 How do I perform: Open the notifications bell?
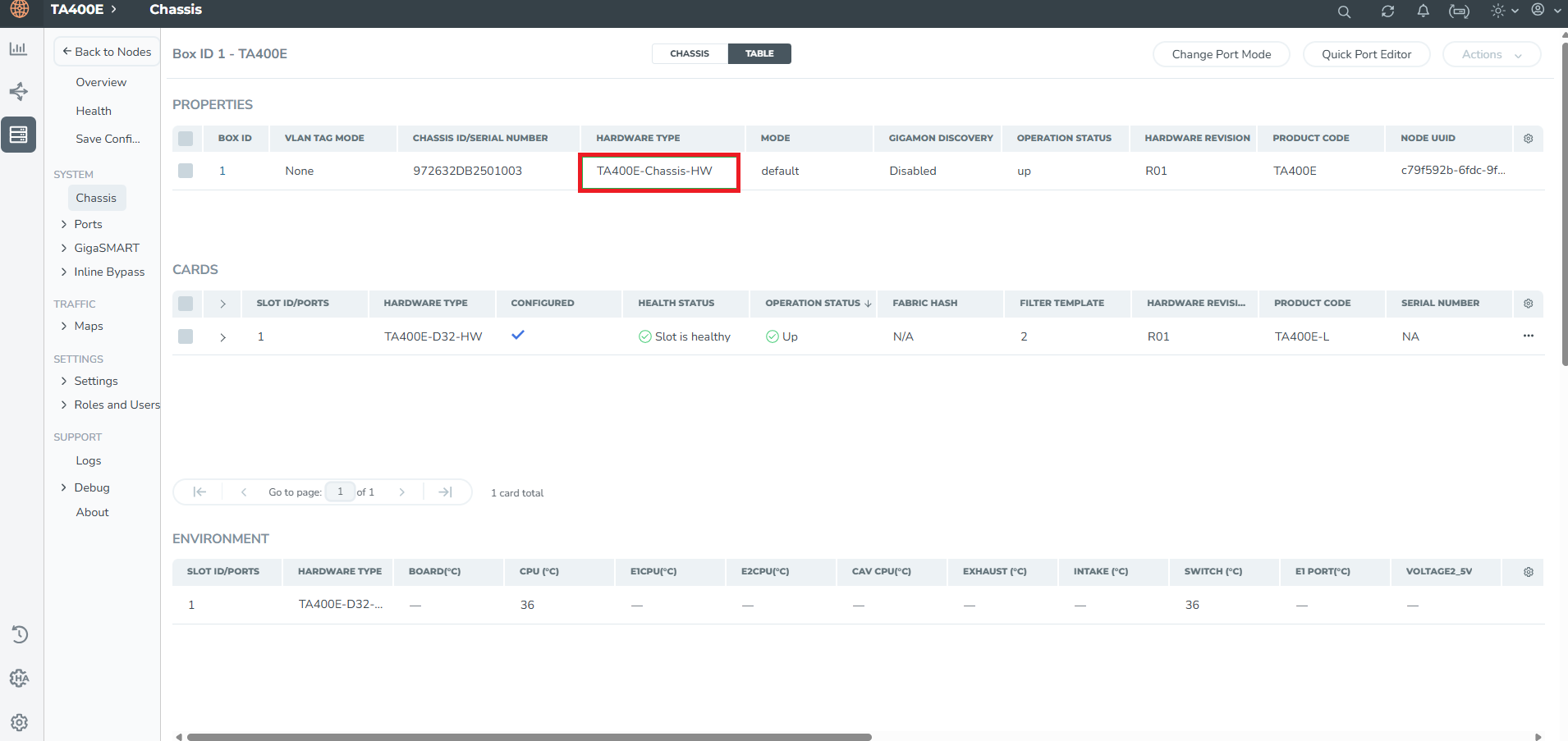coord(1423,11)
